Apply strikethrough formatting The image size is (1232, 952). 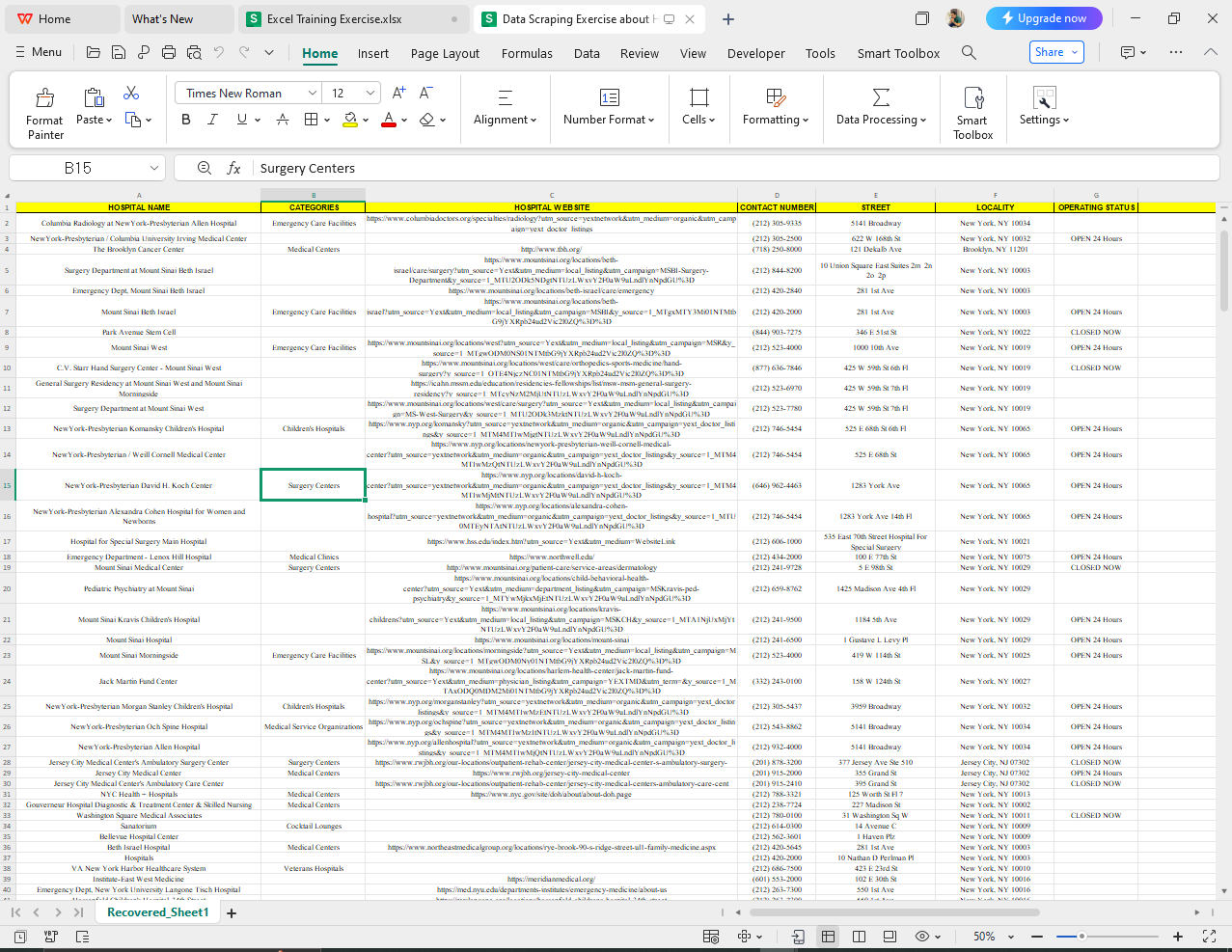(x=283, y=120)
